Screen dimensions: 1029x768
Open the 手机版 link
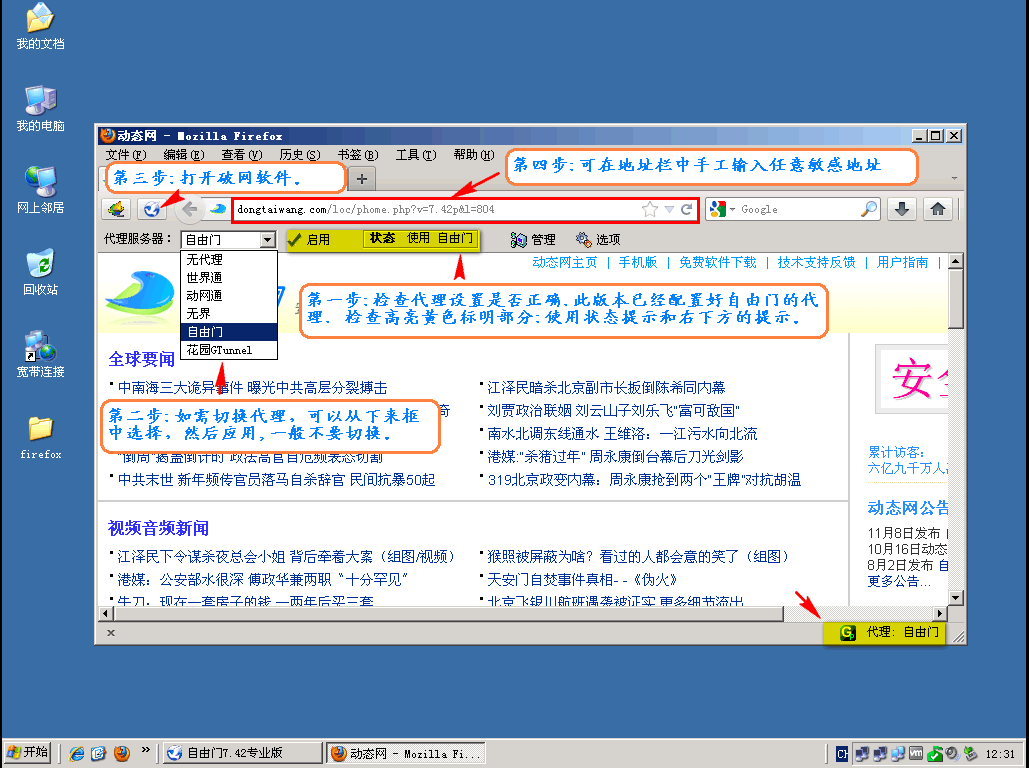click(637, 263)
